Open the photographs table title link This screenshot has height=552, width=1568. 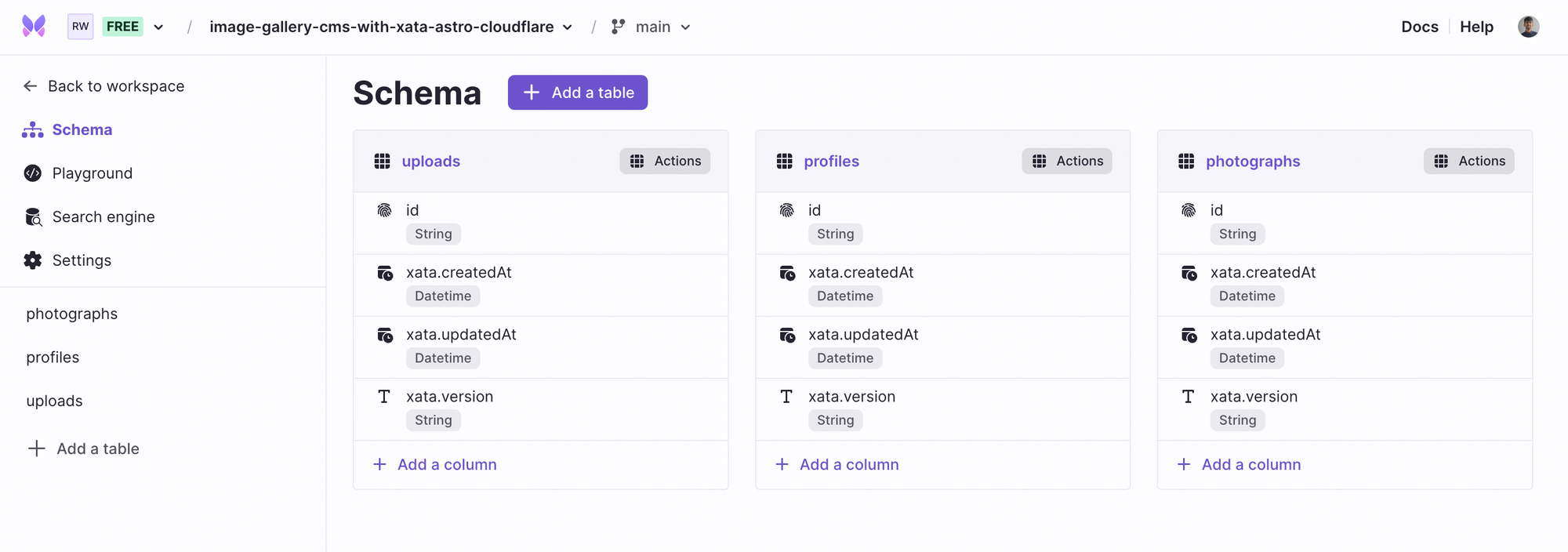click(1253, 161)
